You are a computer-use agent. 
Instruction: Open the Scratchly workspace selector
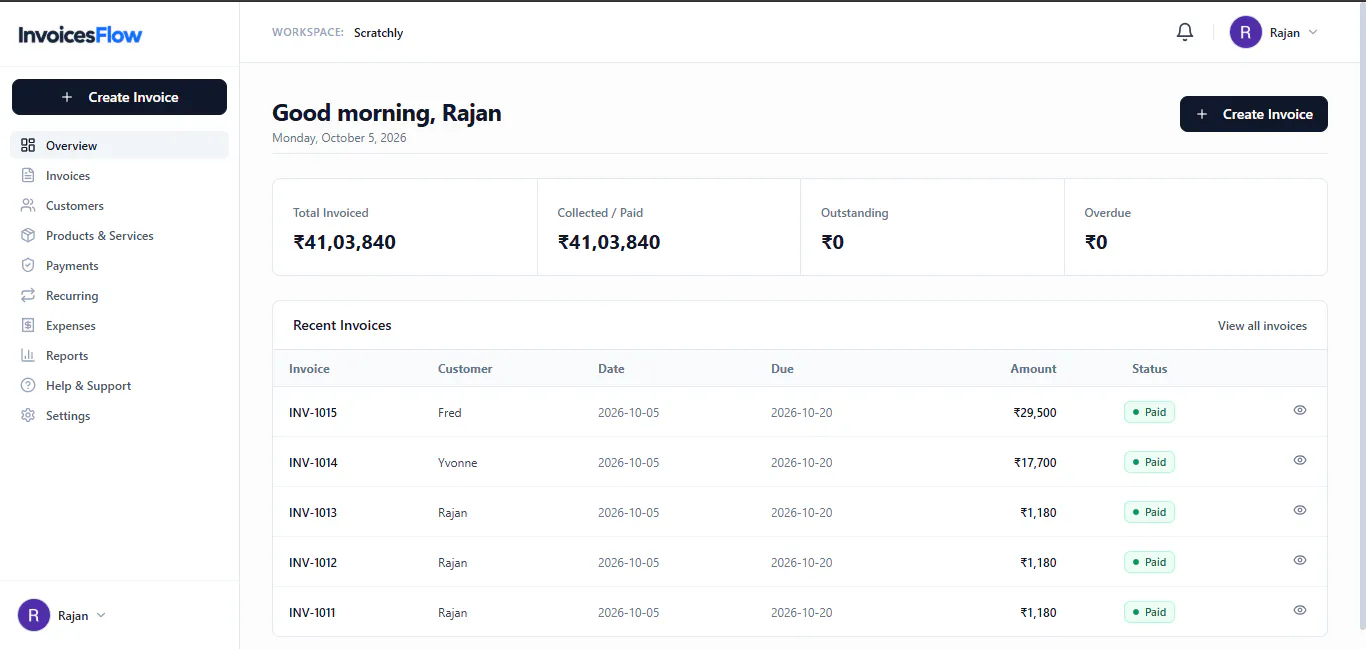click(378, 32)
